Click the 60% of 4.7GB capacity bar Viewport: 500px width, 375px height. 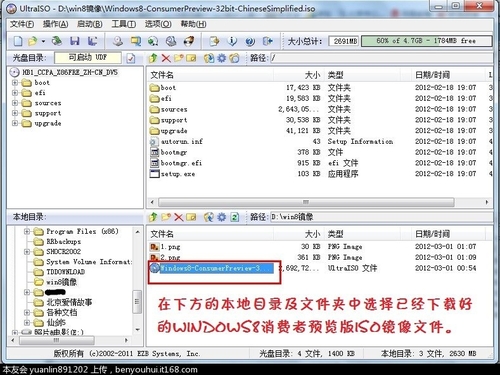click(426, 41)
